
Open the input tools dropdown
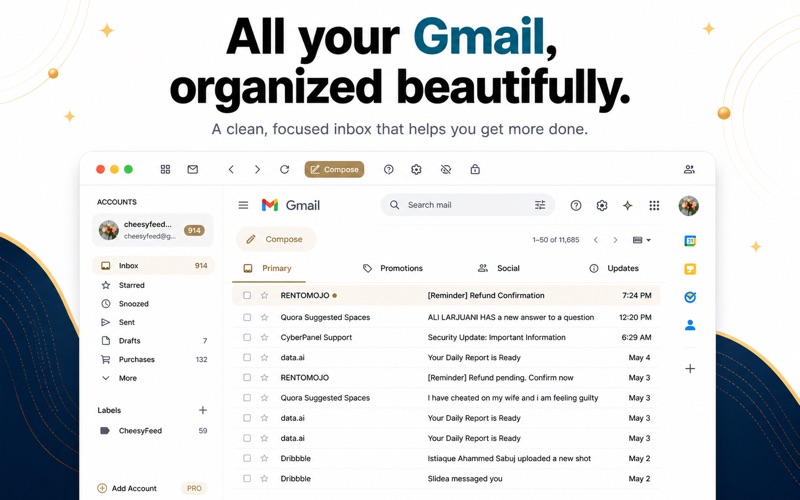click(x=642, y=240)
